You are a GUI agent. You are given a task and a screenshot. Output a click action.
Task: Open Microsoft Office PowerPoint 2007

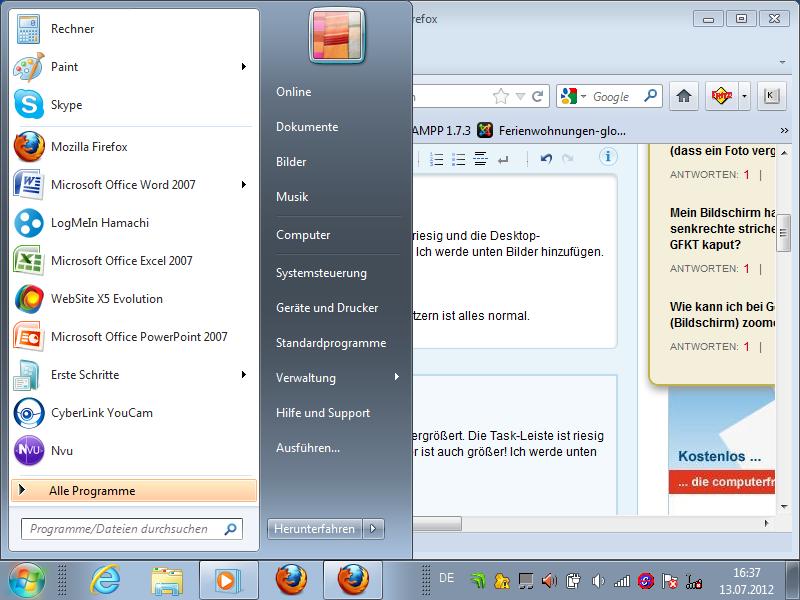click(134, 336)
